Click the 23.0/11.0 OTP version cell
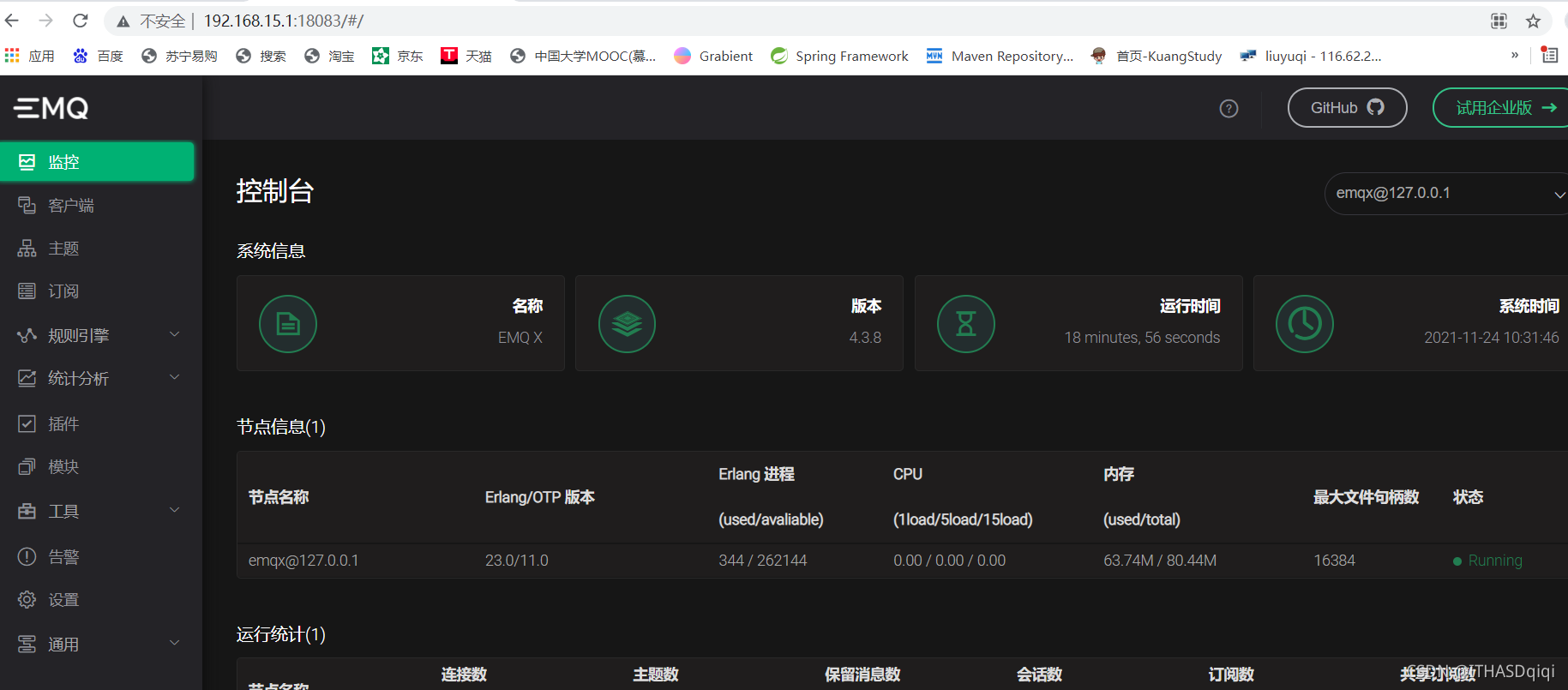The width and height of the screenshot is (1568, 690). [517, 561]
